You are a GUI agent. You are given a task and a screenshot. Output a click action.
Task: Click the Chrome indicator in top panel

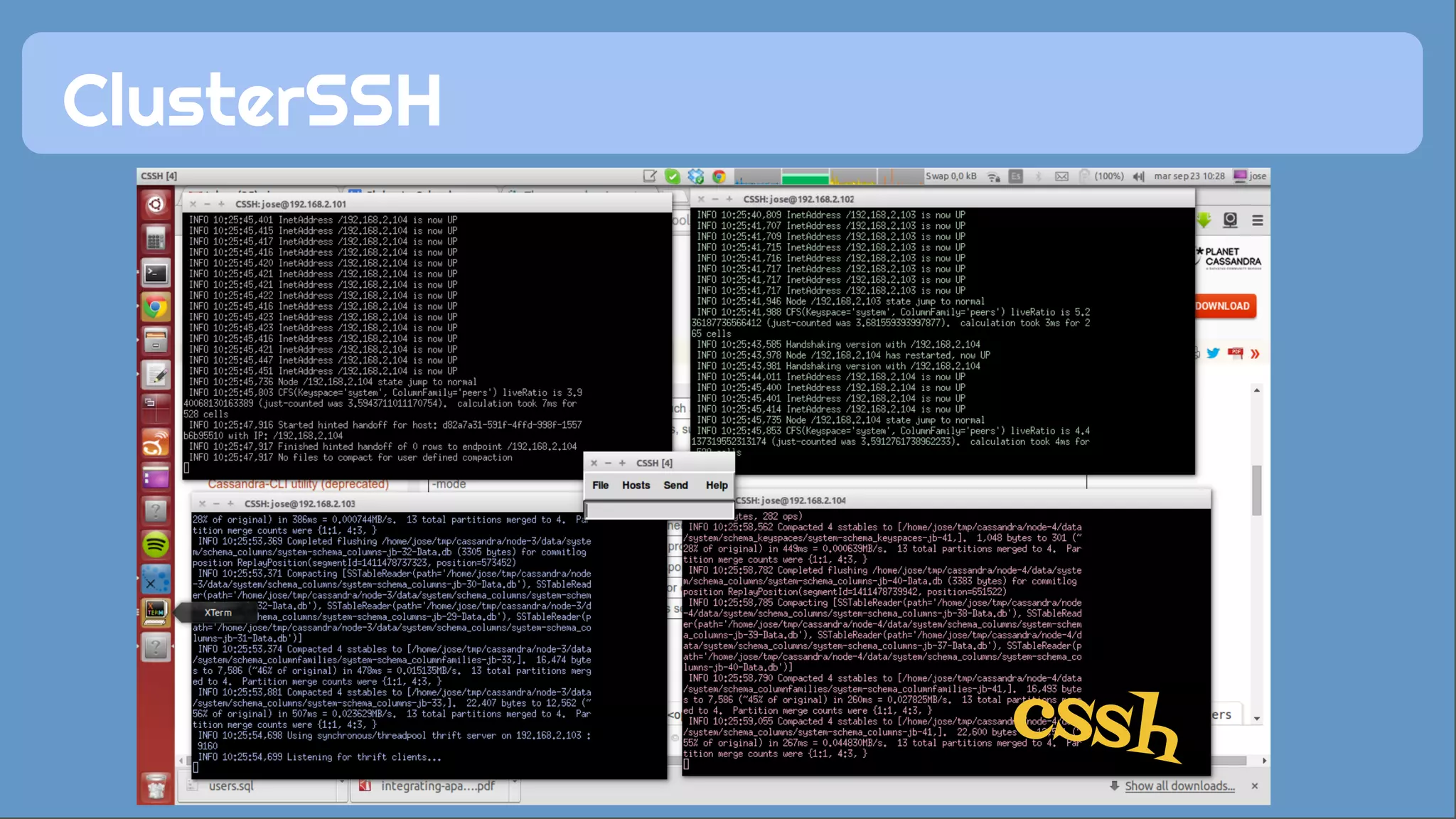[x=719, y=176]
